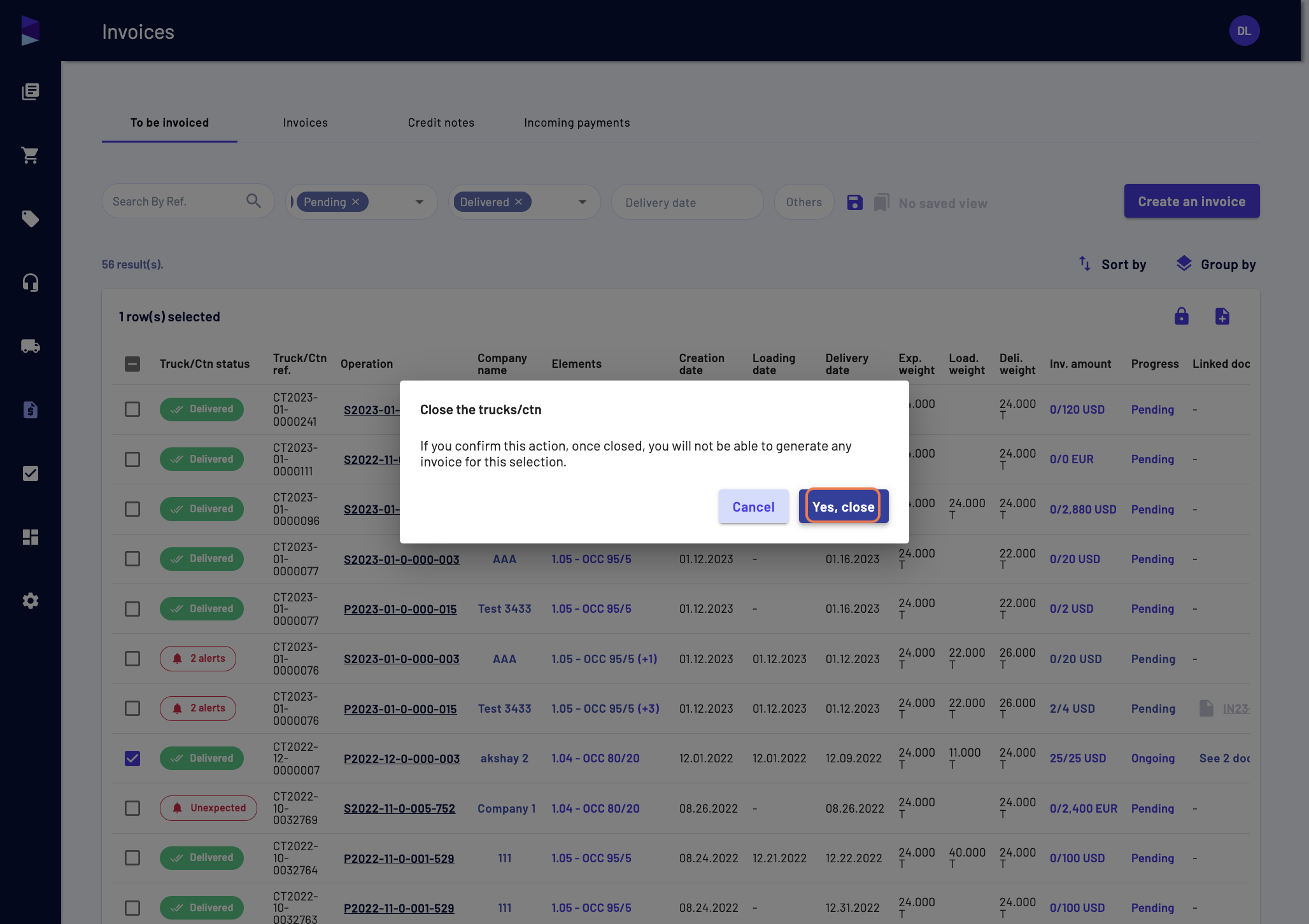This screenshot has height=924, width=1309.
Task: Open the DL user avatar
Action: [1244, 31]
